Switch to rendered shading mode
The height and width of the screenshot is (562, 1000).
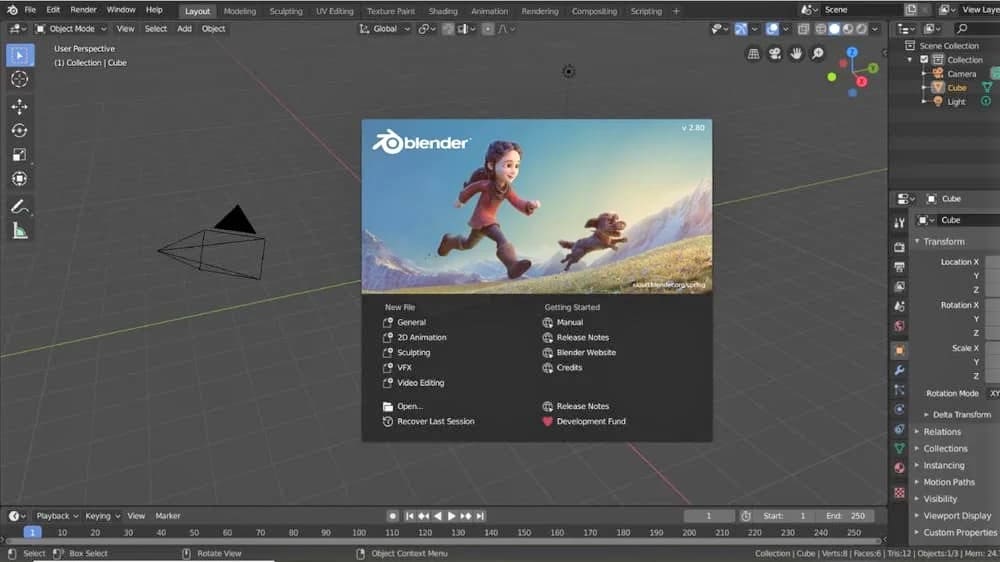tap(862, 29)
